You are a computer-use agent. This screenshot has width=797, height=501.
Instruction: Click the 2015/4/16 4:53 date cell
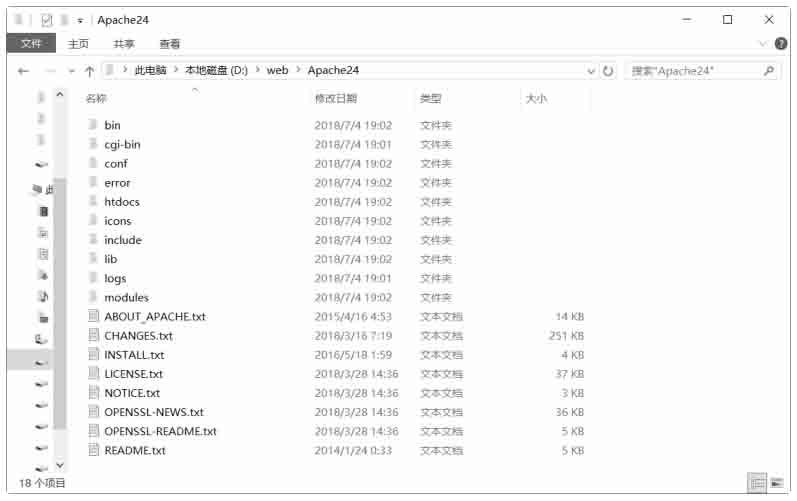(x=353, y=317)
